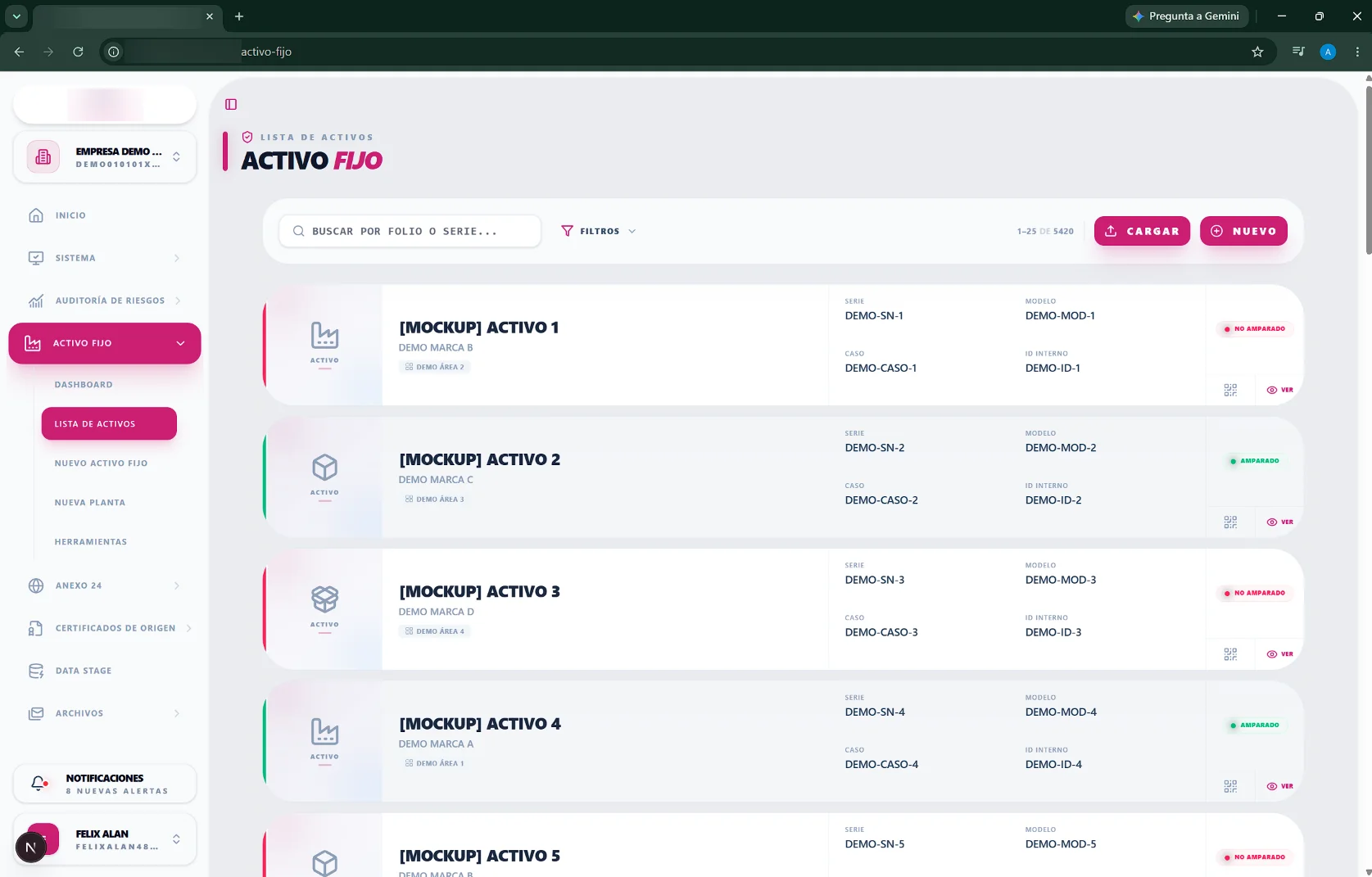Open the Filtros dropdown
The width and height of the screenshot is (1372, 877).
coord(599,231)
